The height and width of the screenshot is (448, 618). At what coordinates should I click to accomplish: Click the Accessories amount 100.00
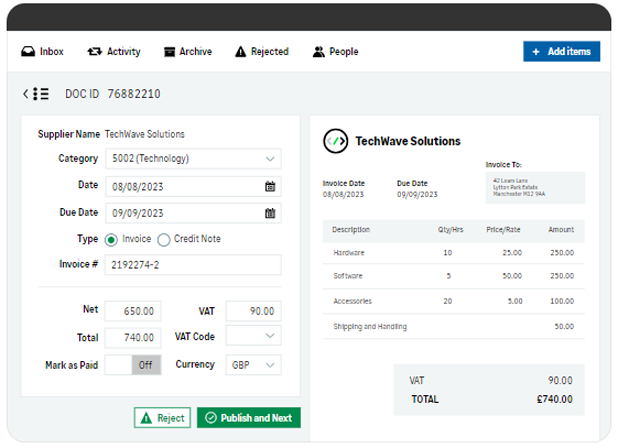click(562, 301)
